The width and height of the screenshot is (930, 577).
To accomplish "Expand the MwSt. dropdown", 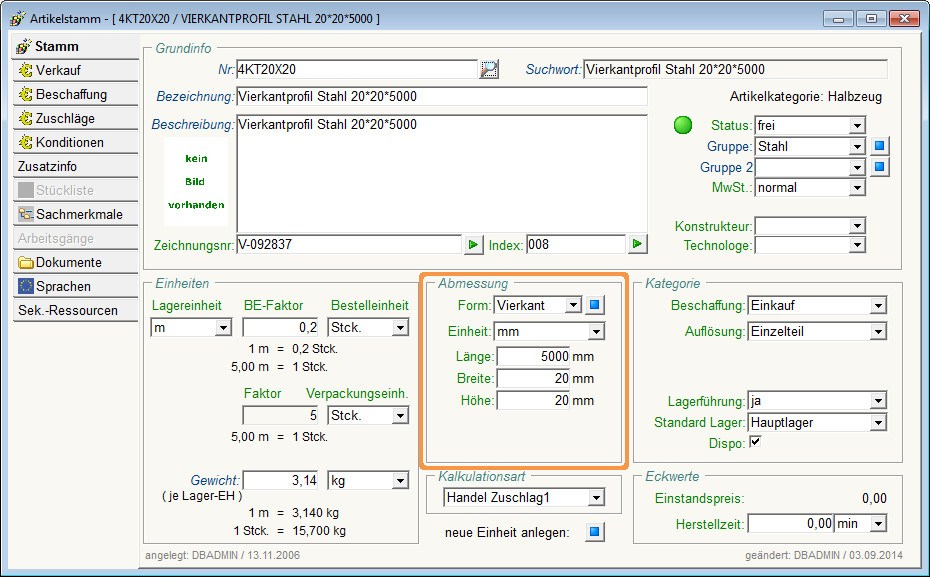I will point(856,188).
